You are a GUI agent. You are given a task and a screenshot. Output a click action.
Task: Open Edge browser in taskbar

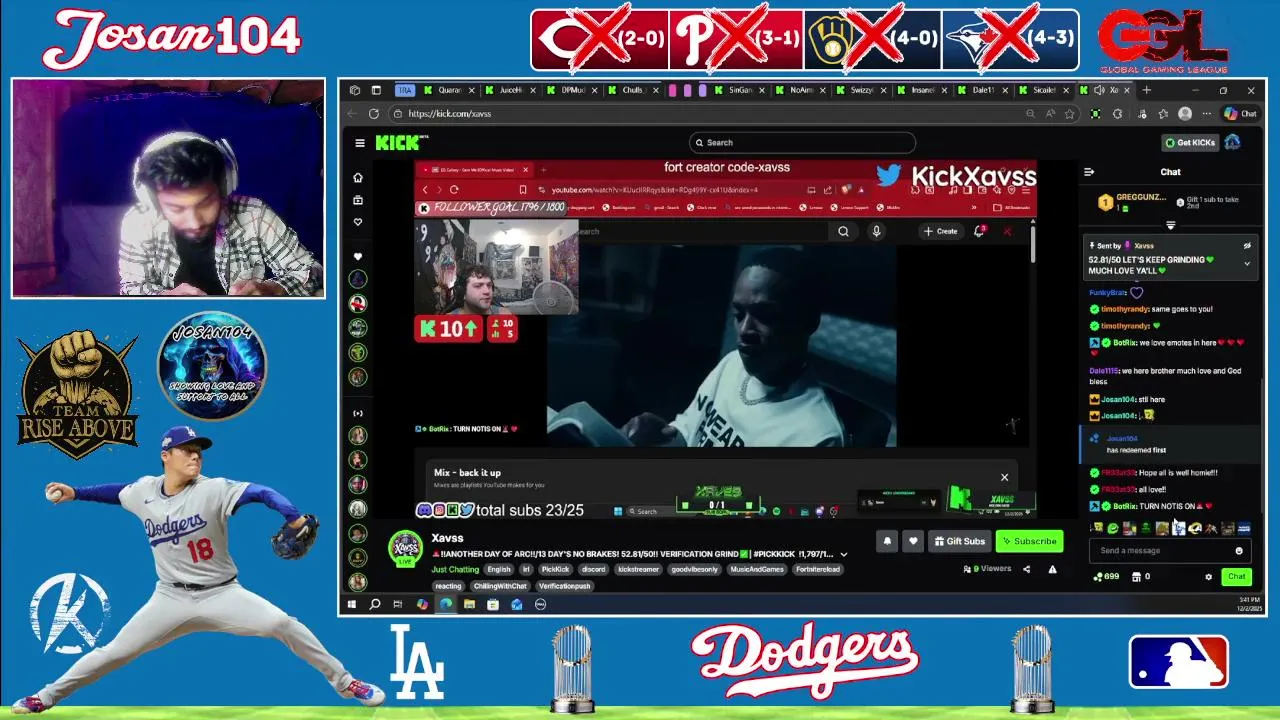click(446, 604)
